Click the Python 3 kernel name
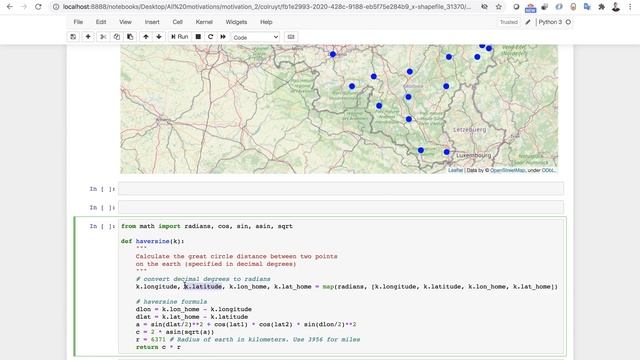Viewport: 640px width, 360px height. click(550, 22)
